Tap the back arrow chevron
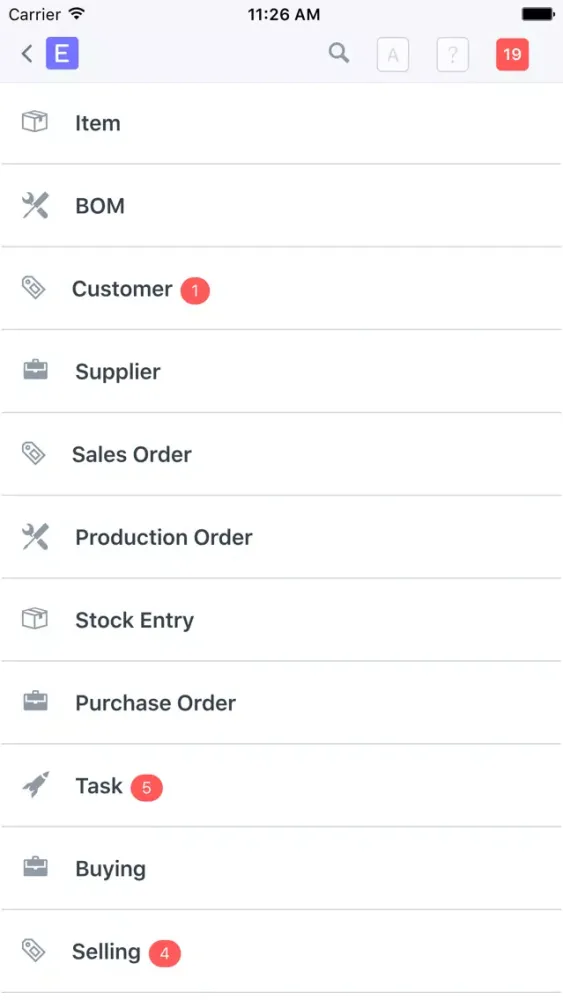This screenshot has height=1000, width=563. tap(27, 54)
